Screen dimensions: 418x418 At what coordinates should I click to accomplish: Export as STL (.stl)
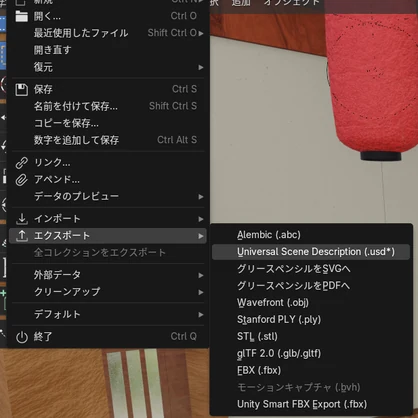(x=311, y=336)
